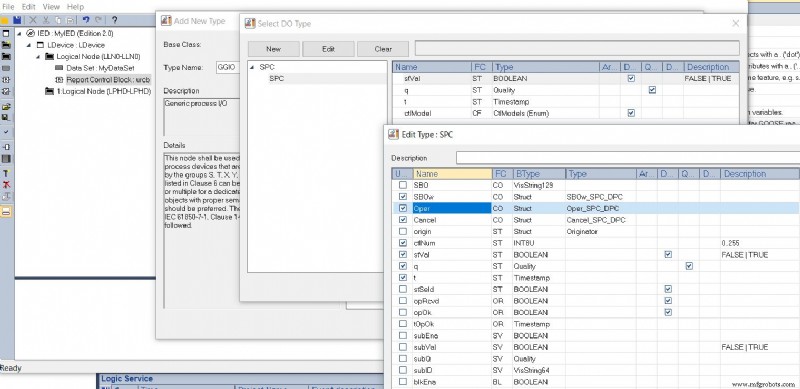Screen dimensions: 800x389
Task: Click the Type Name field showing GGIO
Action: point(228,67)
